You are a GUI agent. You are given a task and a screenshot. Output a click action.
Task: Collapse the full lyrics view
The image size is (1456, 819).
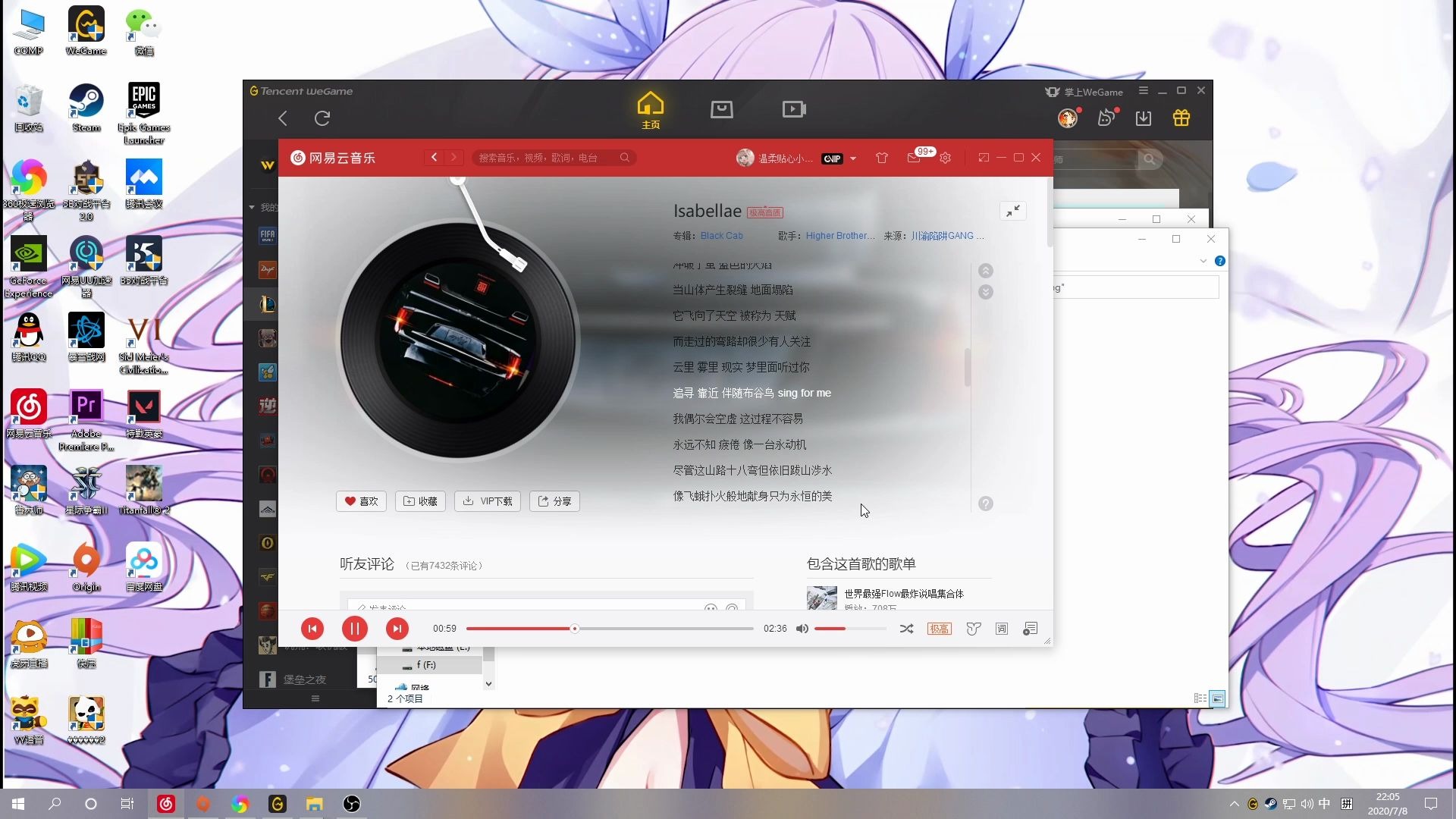pos(1013,211)
